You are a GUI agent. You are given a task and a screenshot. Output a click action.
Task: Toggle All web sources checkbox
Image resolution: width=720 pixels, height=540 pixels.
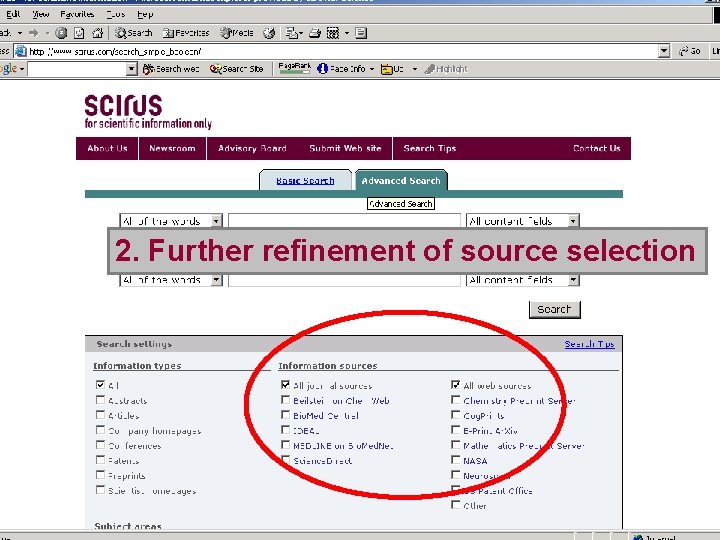456,385
